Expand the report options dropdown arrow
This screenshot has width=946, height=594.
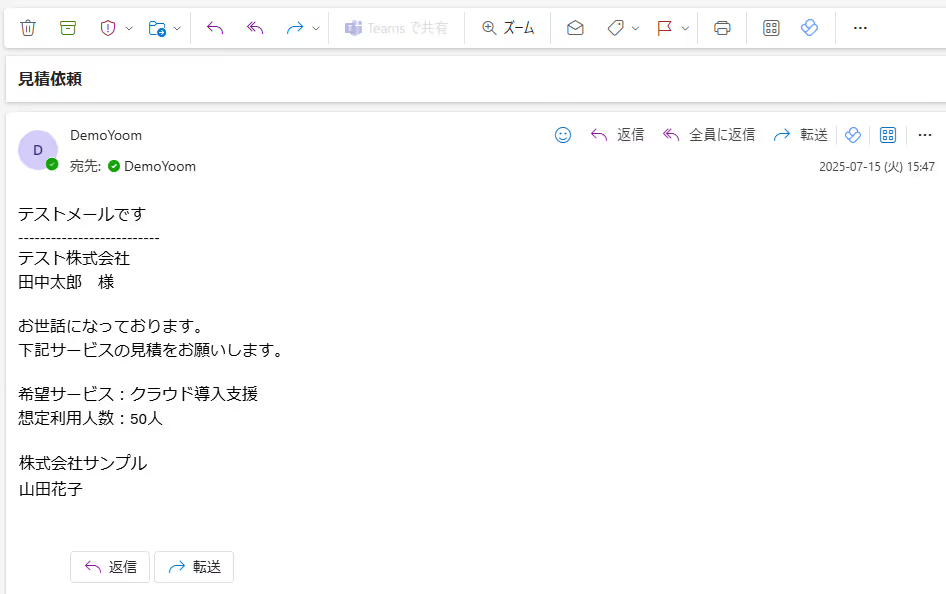tap(129, 28)
